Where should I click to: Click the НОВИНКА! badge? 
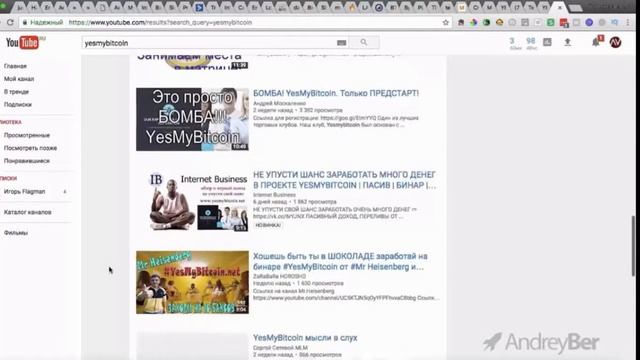268,225
